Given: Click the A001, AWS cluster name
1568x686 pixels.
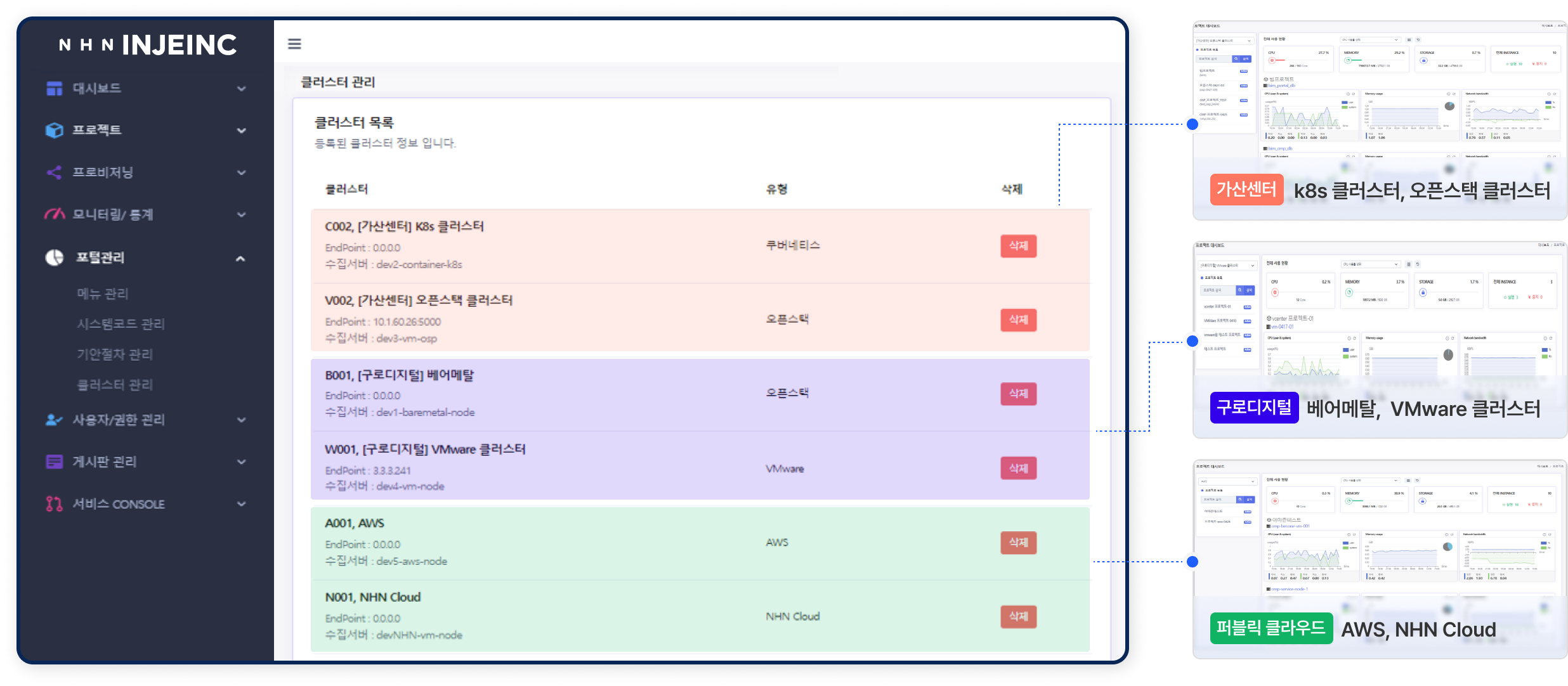Looking at the screenshot, I should (355, 524).
